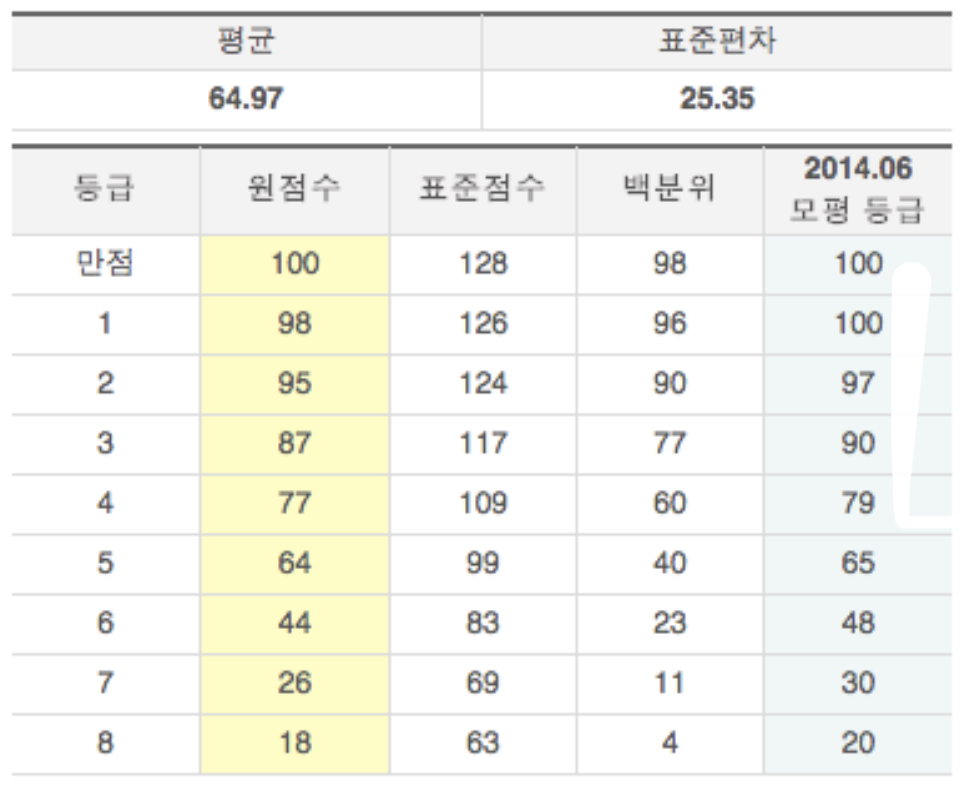Screen dimensions: 969x811
Task: Click the 백분위 column header
Action: (670, 190)
